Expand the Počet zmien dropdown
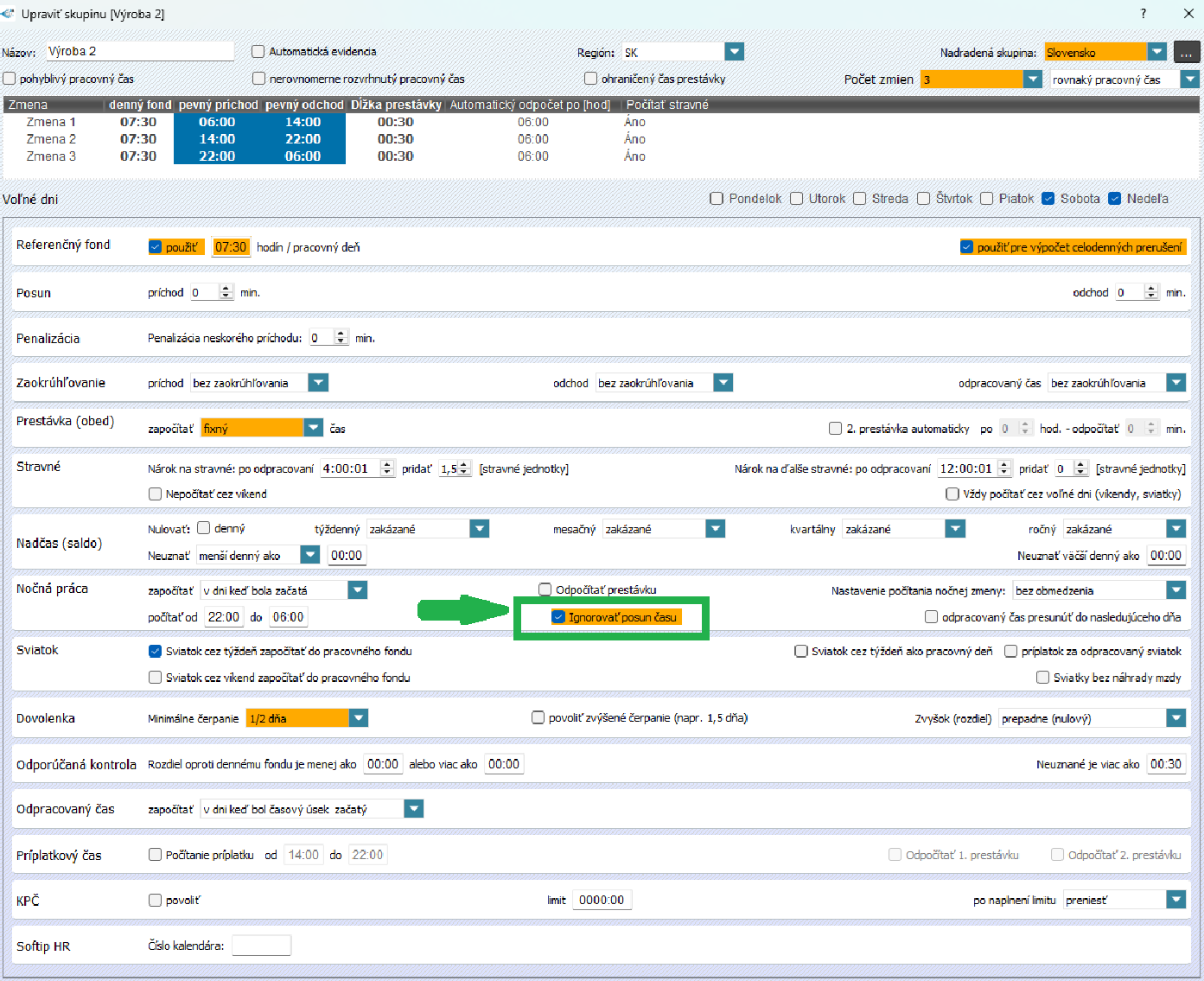 pyautogui.click(x=1032, y=80)
